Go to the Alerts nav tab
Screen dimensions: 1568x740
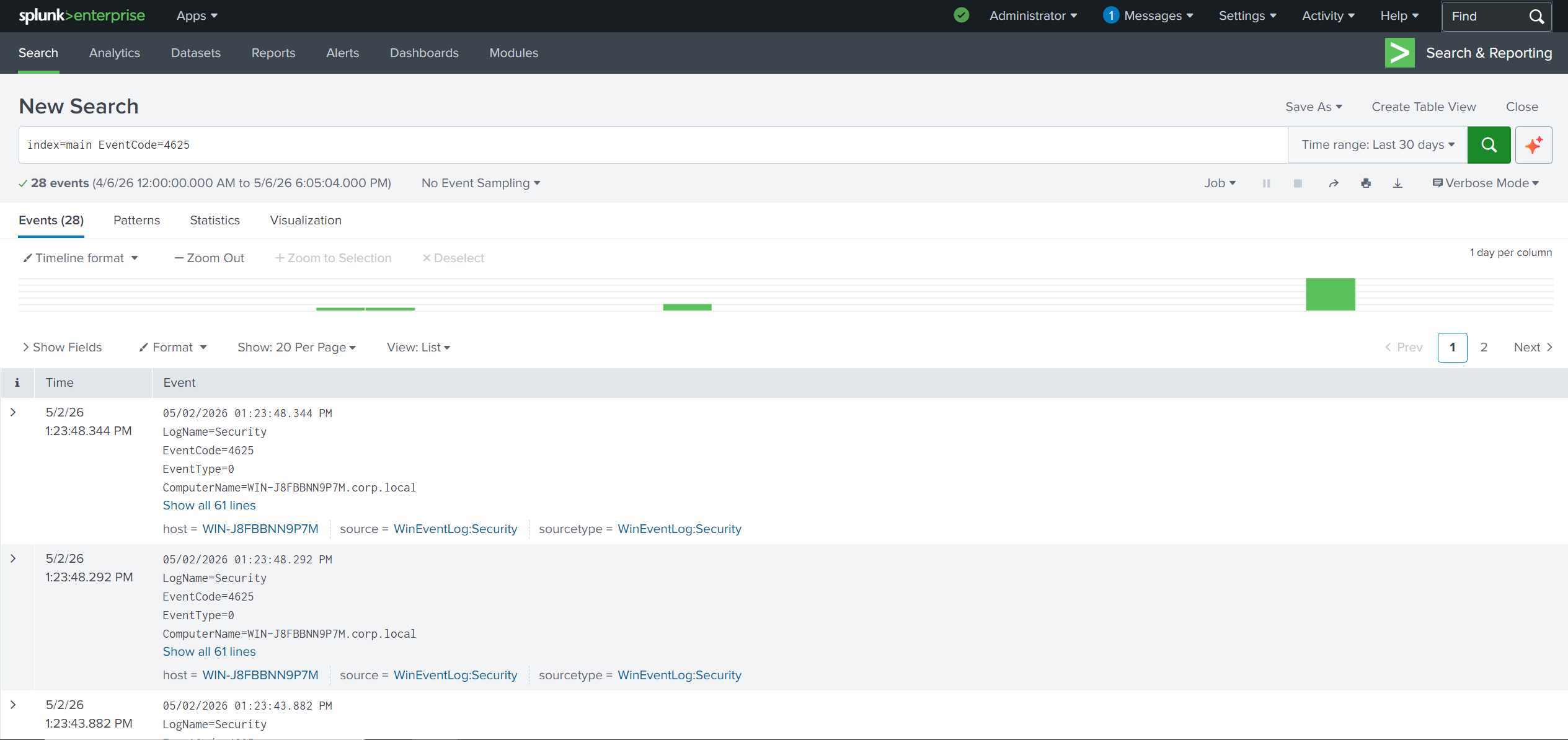(x=343, y=53)
